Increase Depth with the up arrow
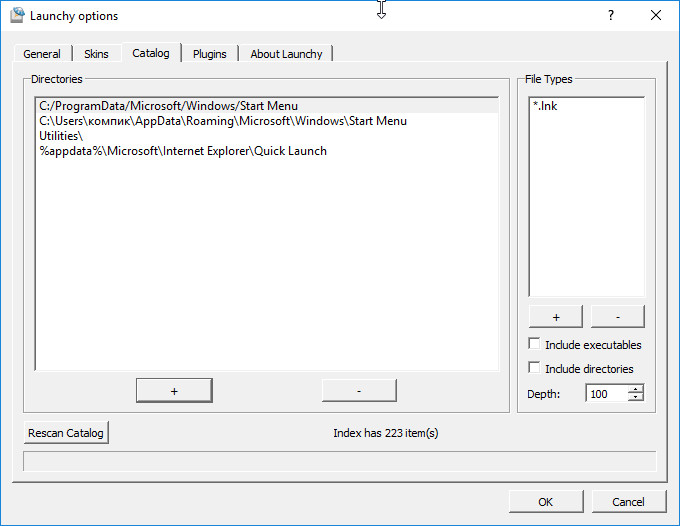680x526 pixels. (636, 389)
